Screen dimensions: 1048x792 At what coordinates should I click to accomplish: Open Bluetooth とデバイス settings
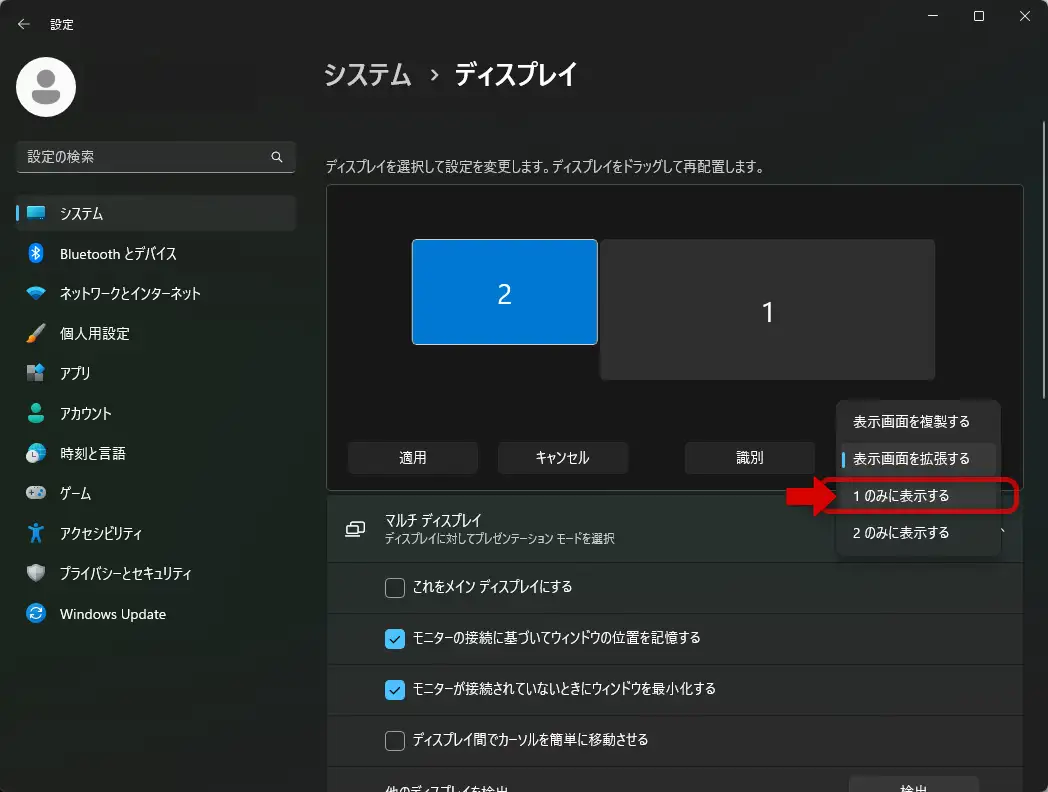click(x=118, y=254)
